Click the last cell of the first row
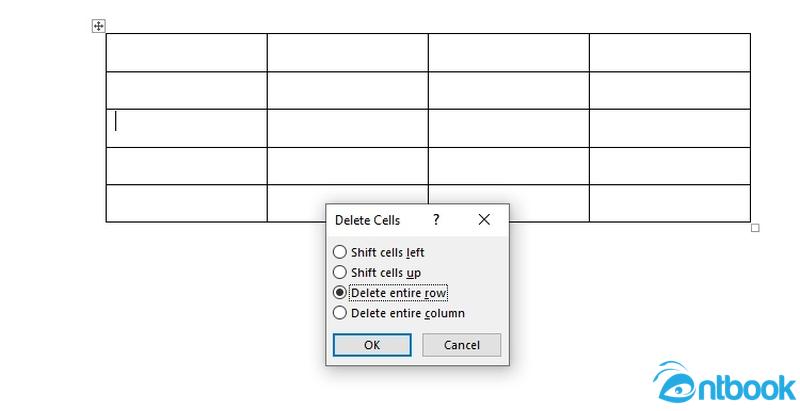The height and width of the screenshot is (411, 800). coord(670,53)
